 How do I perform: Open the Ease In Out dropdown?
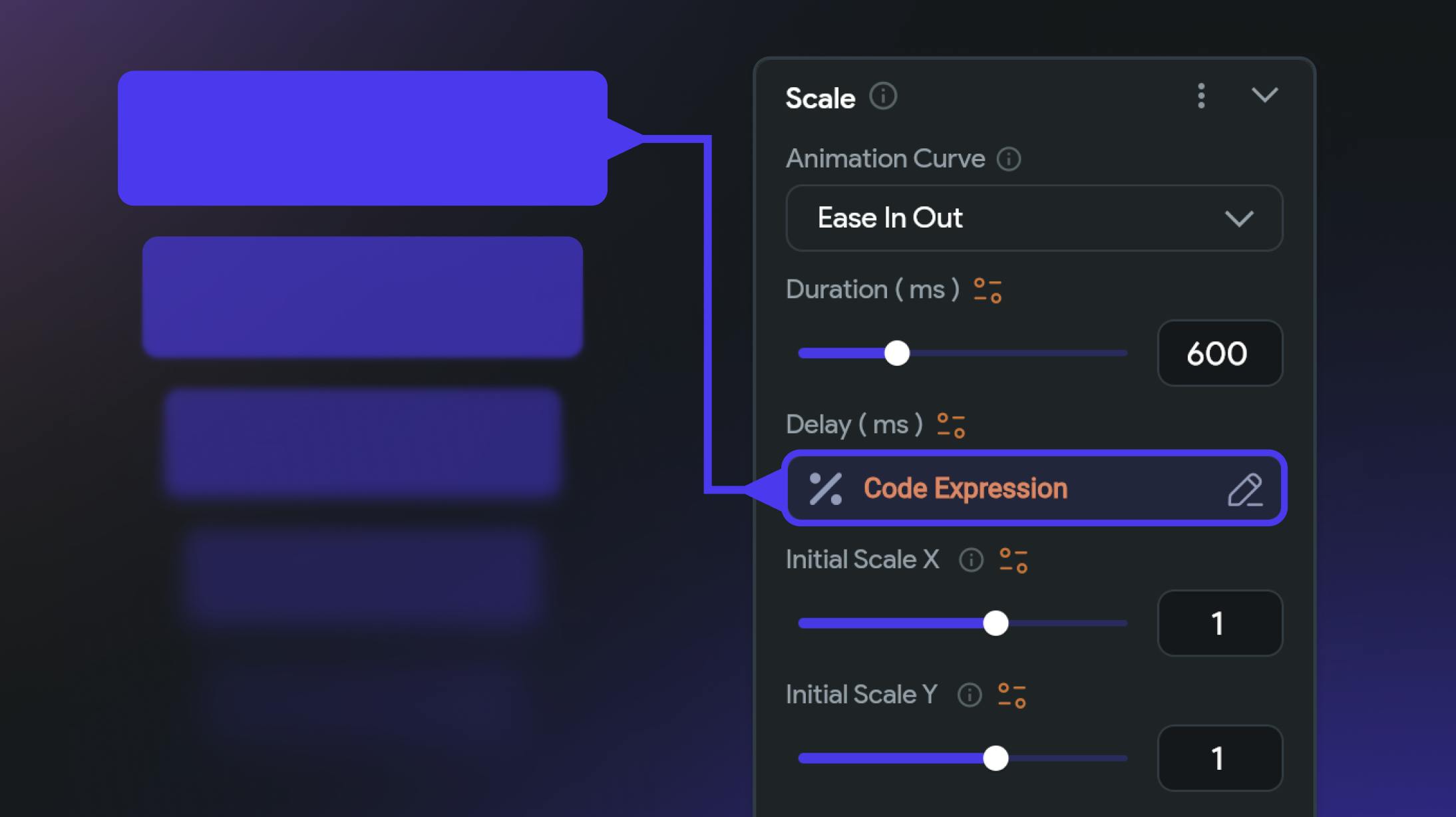[x=1011, y=218]
